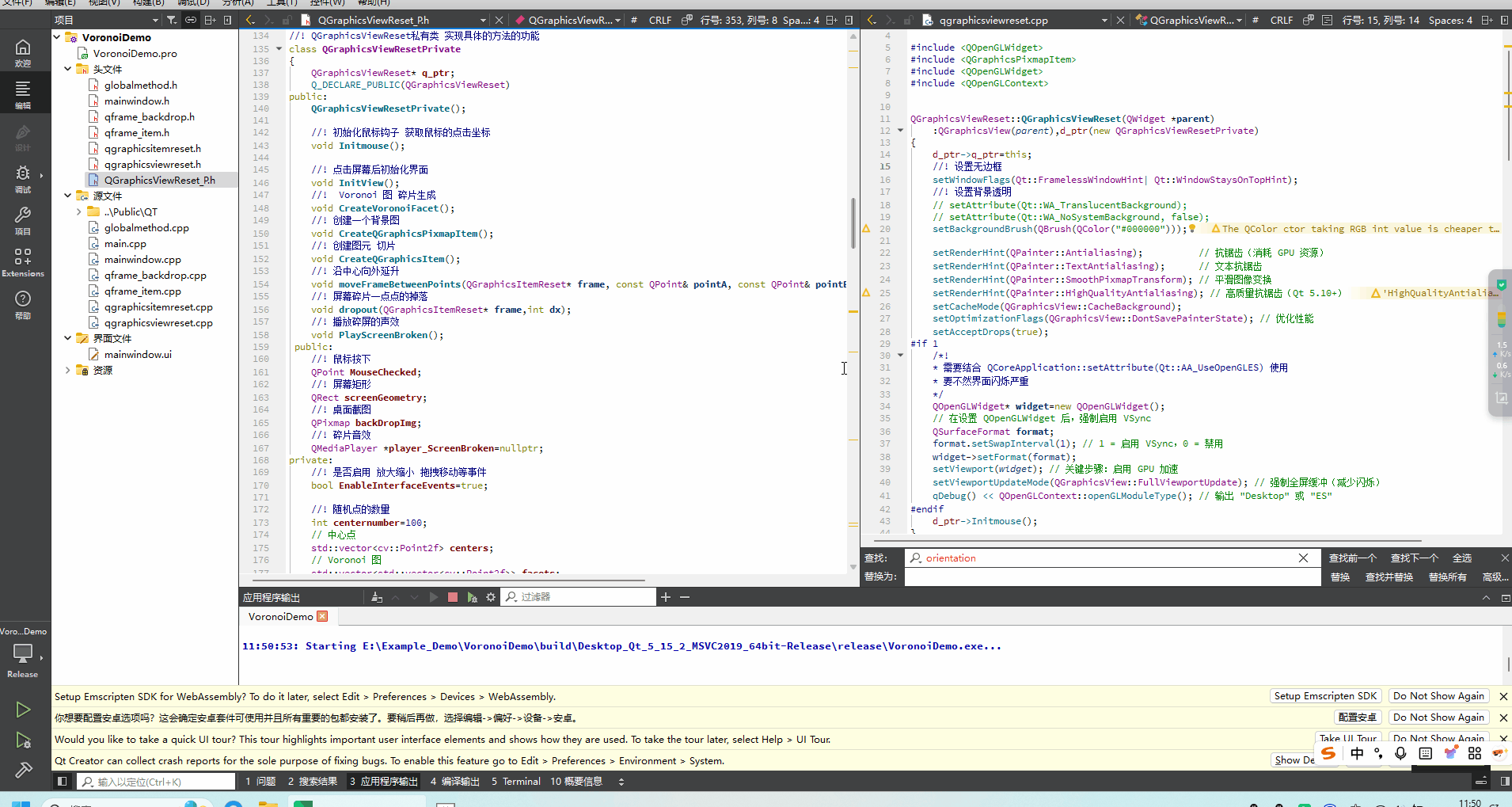Focus the locator 输入以定位 field
This screenshot has width=1512, height=807.
click(156, 782)
